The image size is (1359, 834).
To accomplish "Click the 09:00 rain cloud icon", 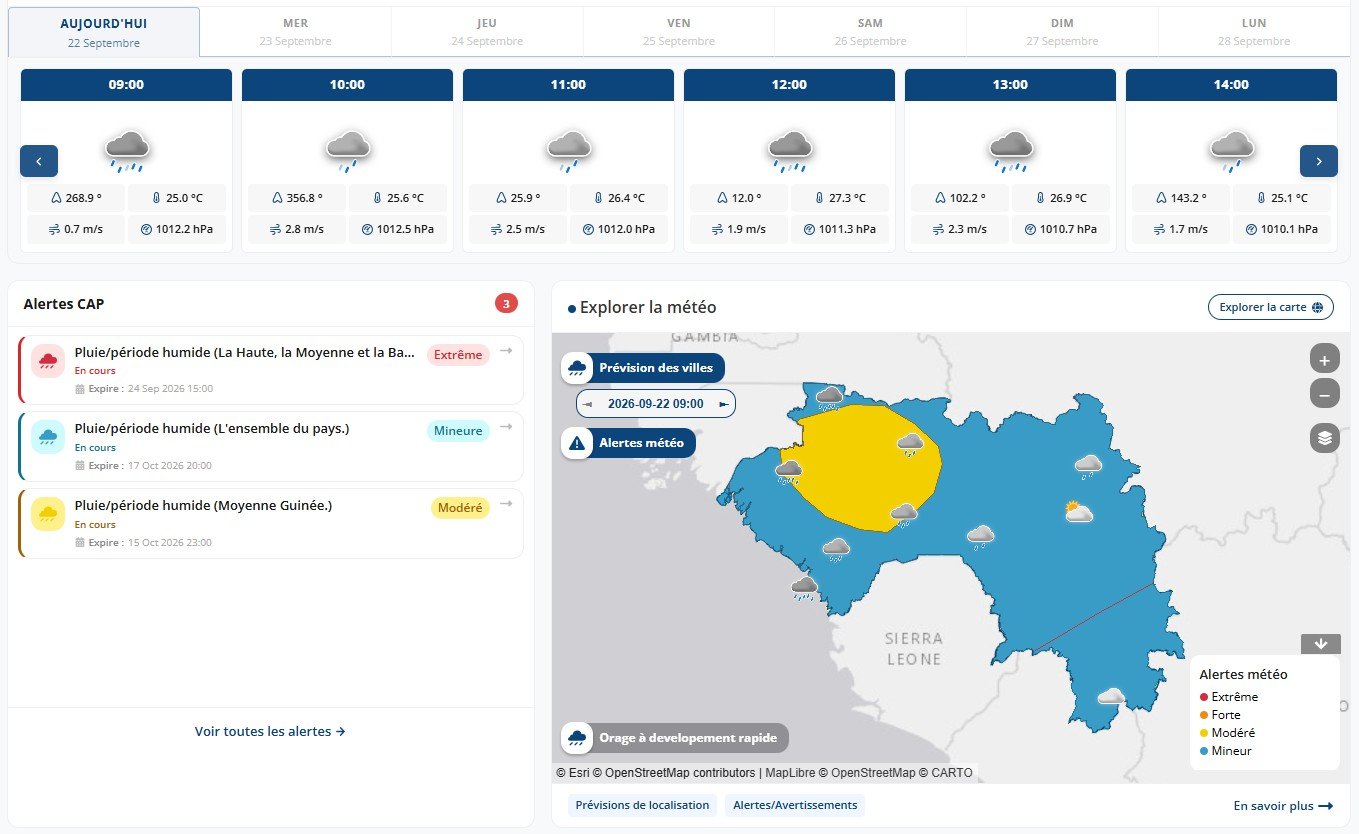I will [x=127, y=150].
